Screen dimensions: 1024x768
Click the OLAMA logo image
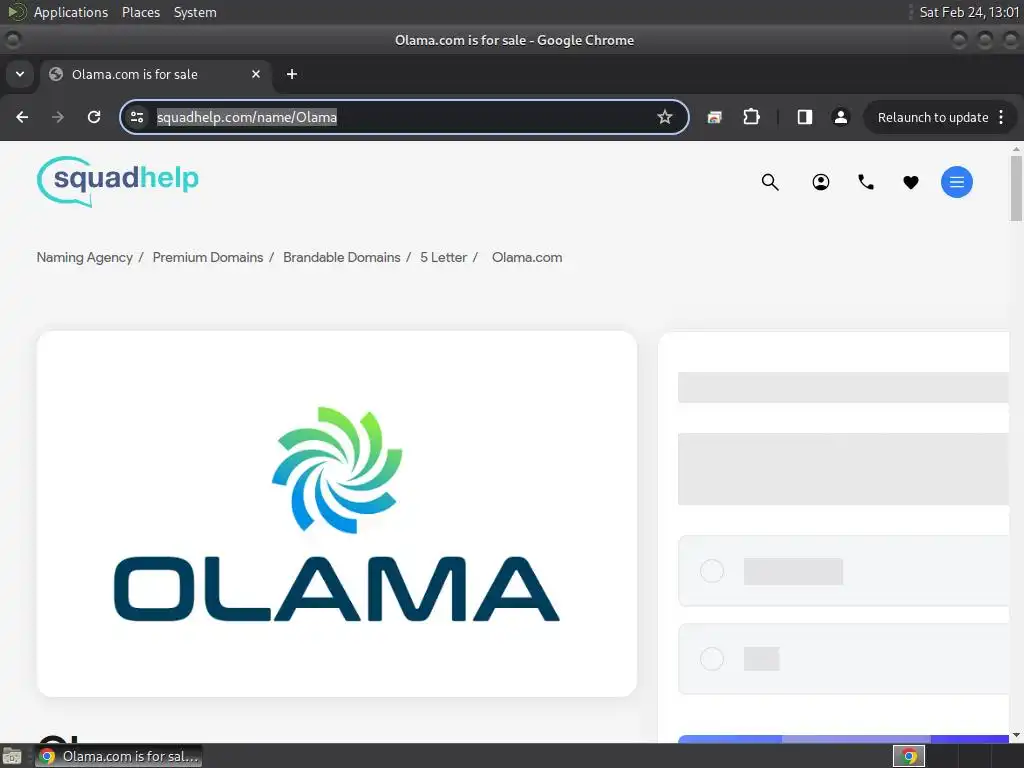337,513
